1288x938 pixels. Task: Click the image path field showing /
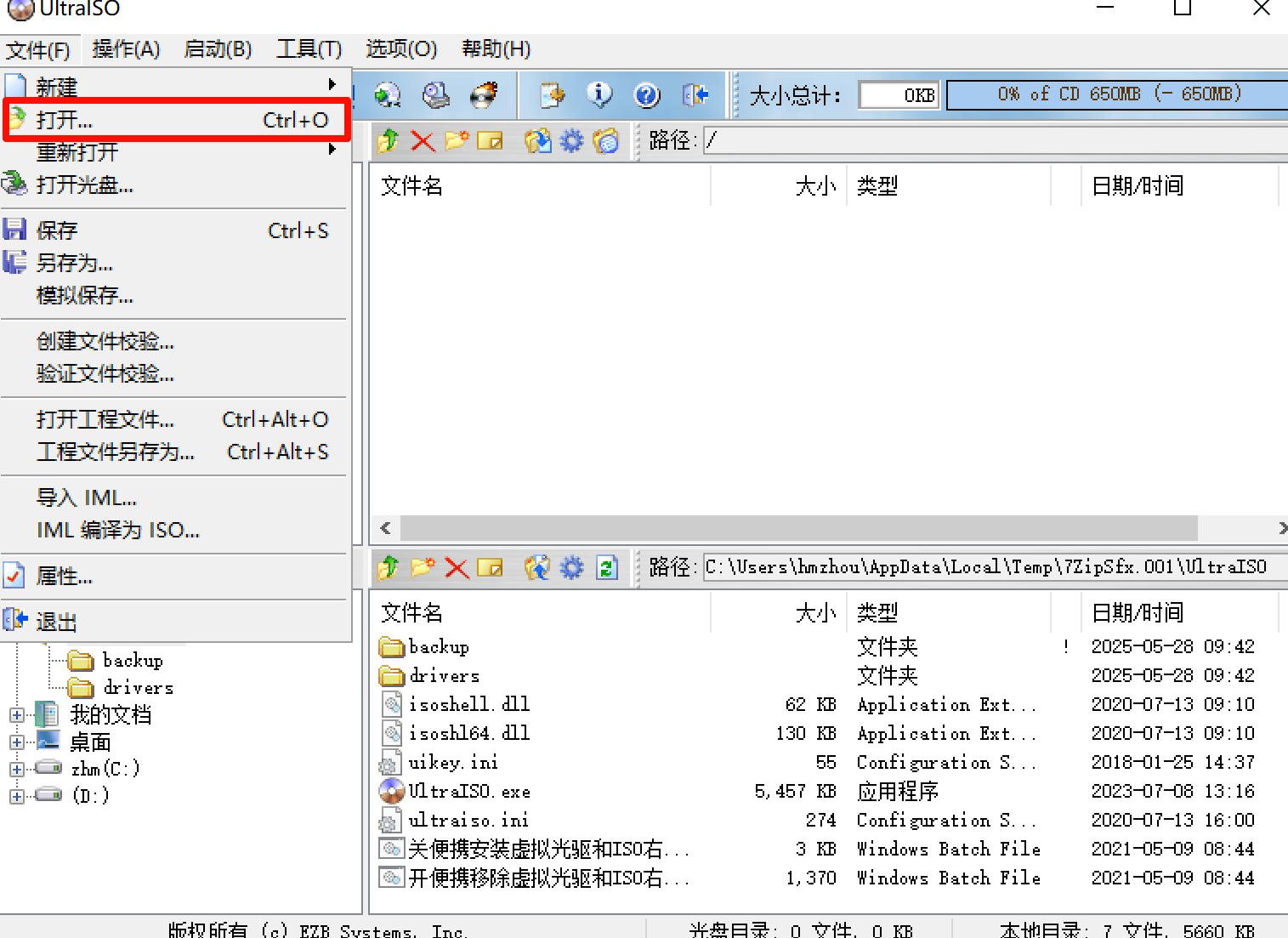pyautogui.click(x=995, y=140)
